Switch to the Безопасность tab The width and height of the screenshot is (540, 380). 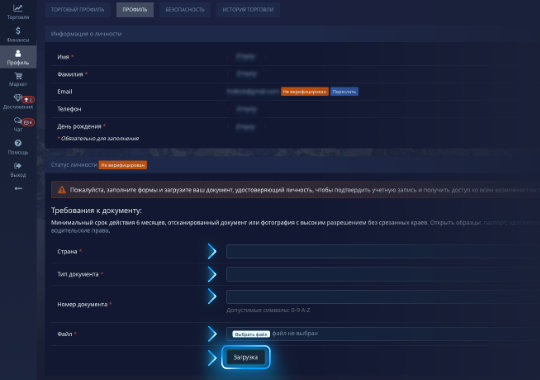[185, 10]
